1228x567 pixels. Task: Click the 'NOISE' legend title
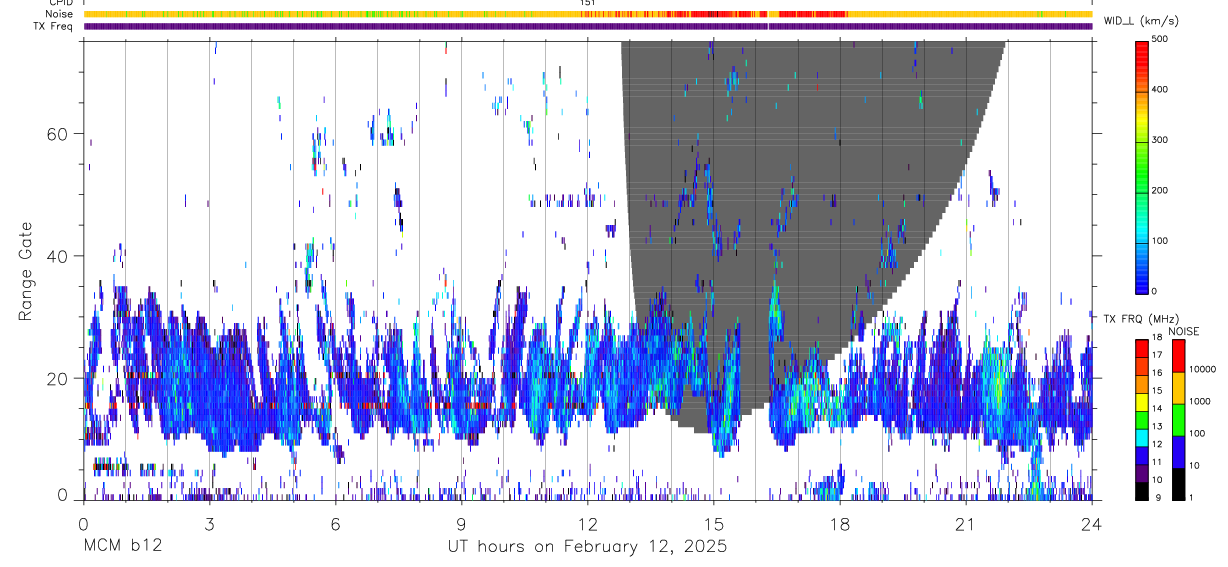tap(1184, 331)
